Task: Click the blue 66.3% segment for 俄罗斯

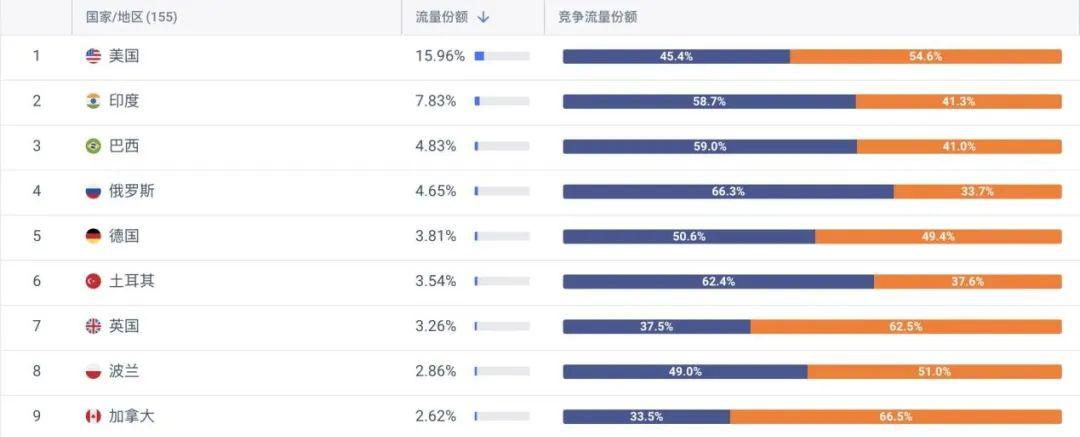Action: (x=728, y=192)
